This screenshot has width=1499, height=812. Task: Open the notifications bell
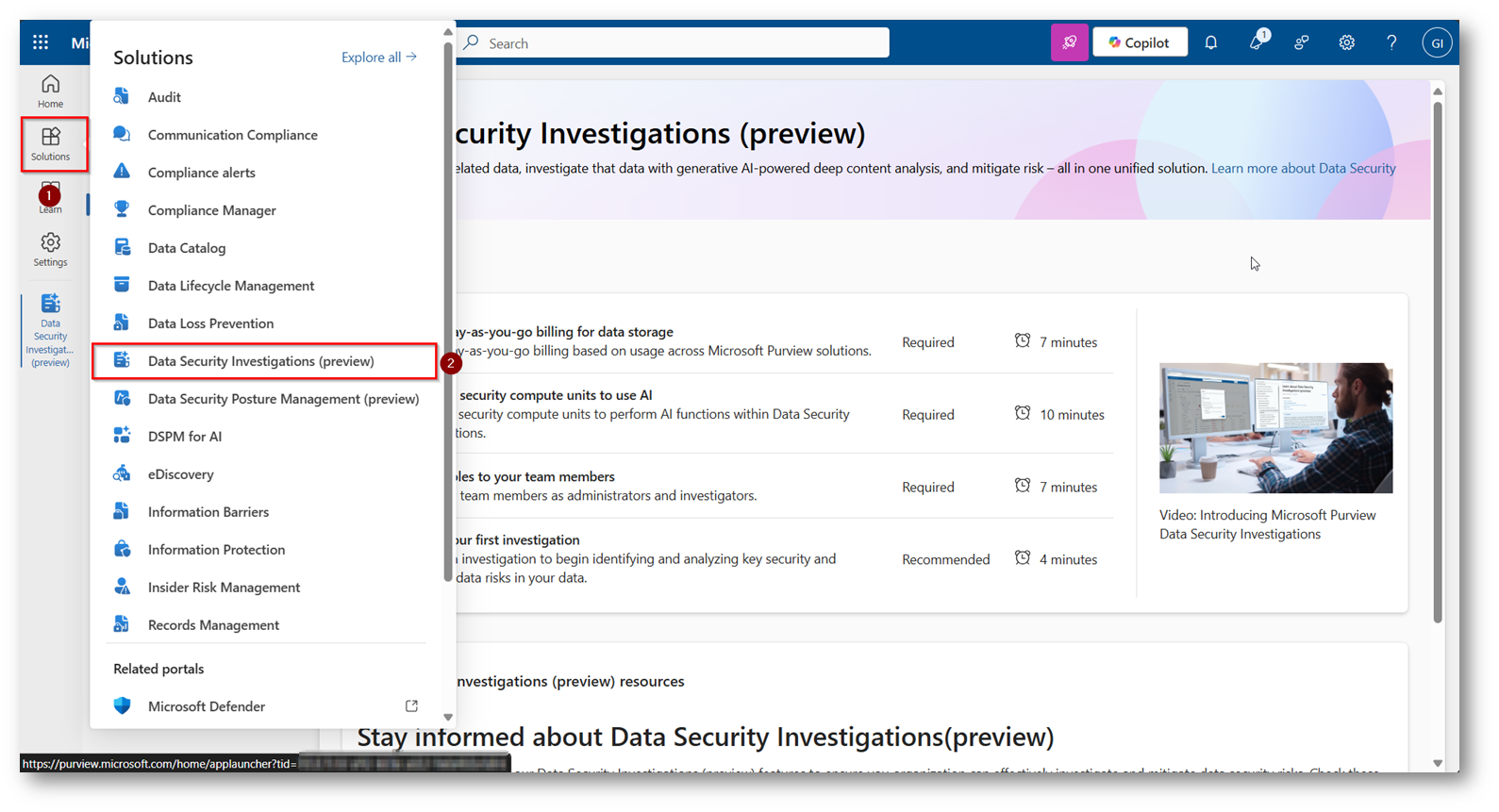pos(1211,42)
